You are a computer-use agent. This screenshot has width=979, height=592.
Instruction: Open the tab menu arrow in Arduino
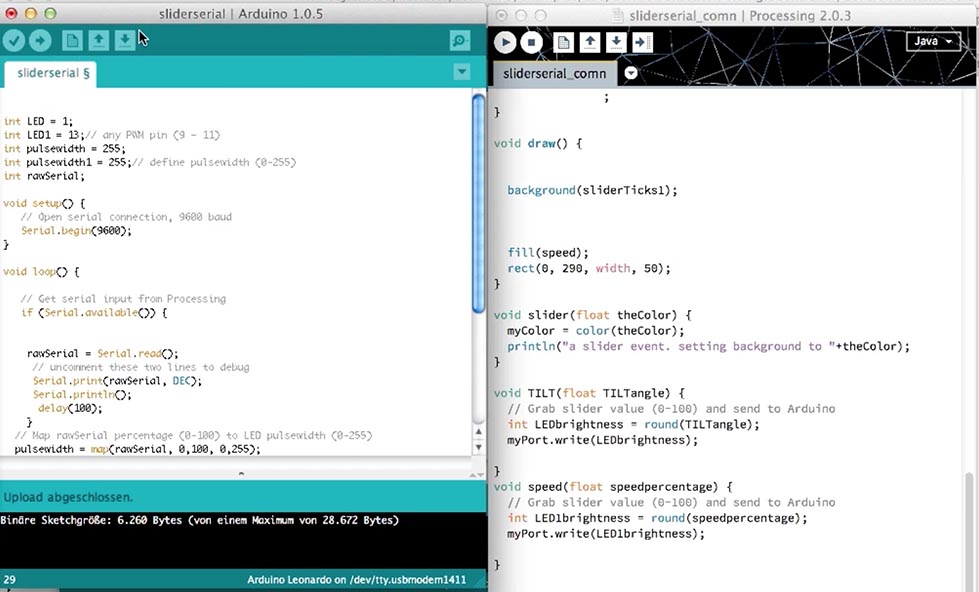pos(462,72)
